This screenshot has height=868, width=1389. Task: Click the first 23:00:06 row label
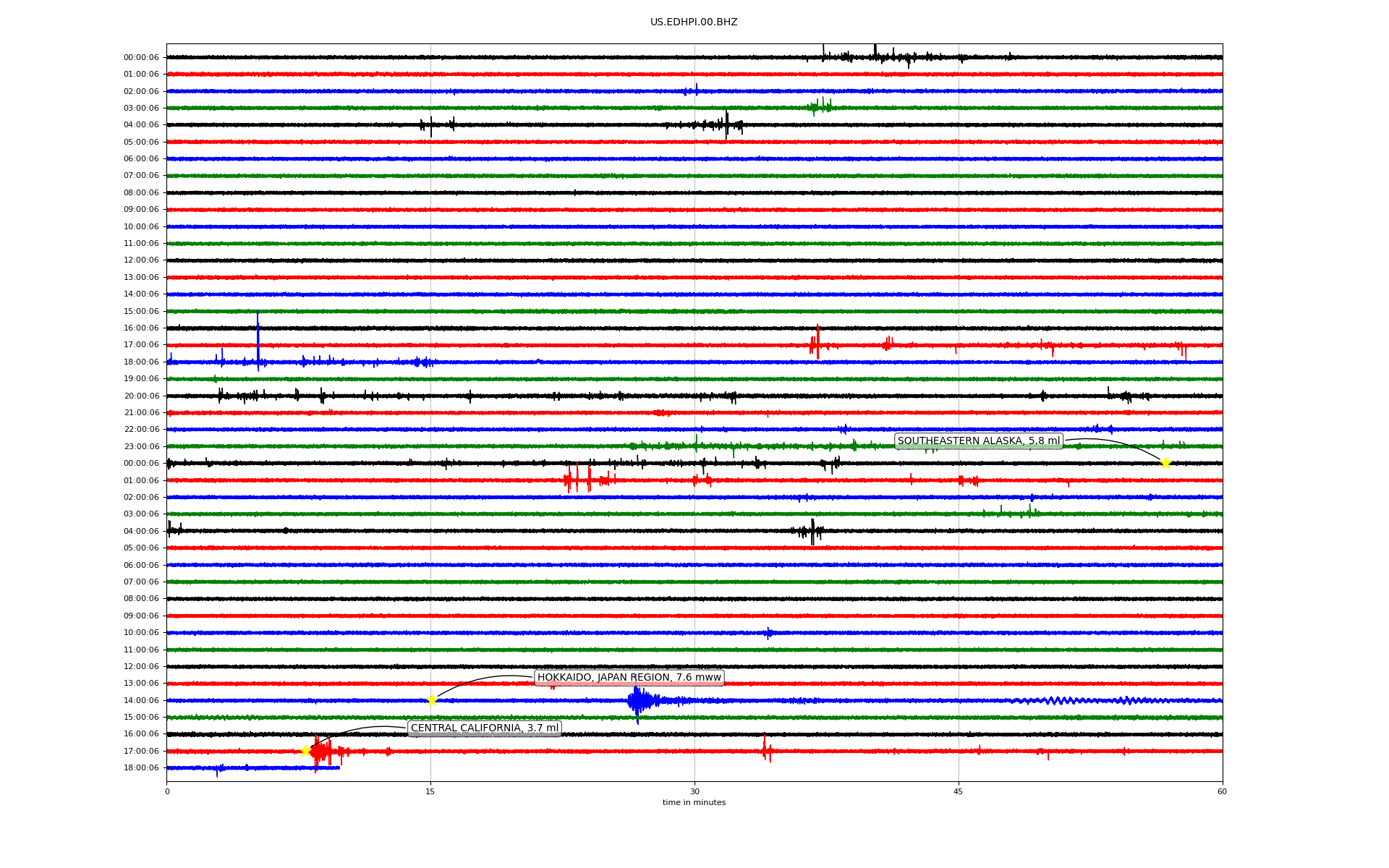pos(141,446)
